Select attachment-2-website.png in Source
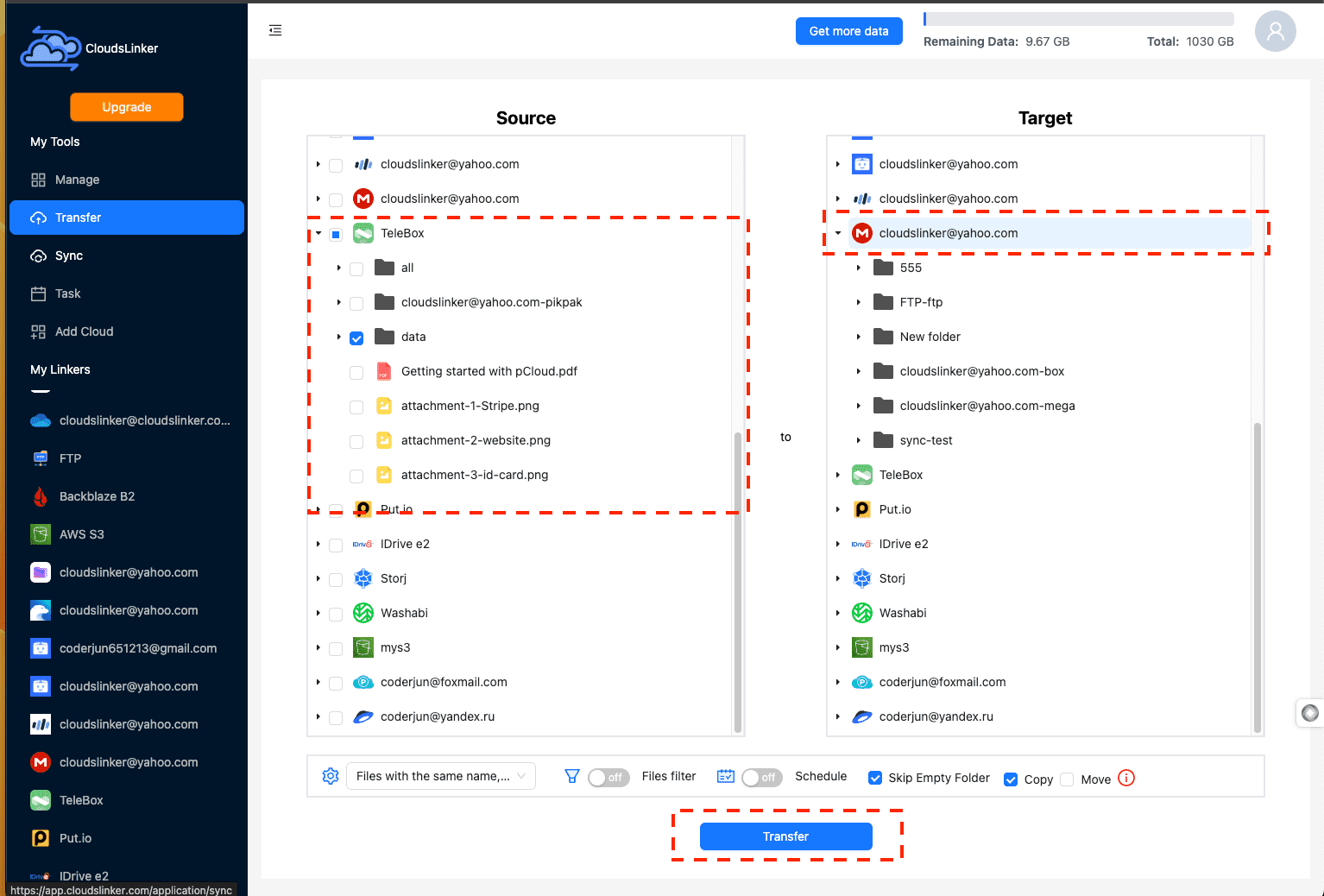This screenshot has width=1324, height=896. [x=476, y=440]
